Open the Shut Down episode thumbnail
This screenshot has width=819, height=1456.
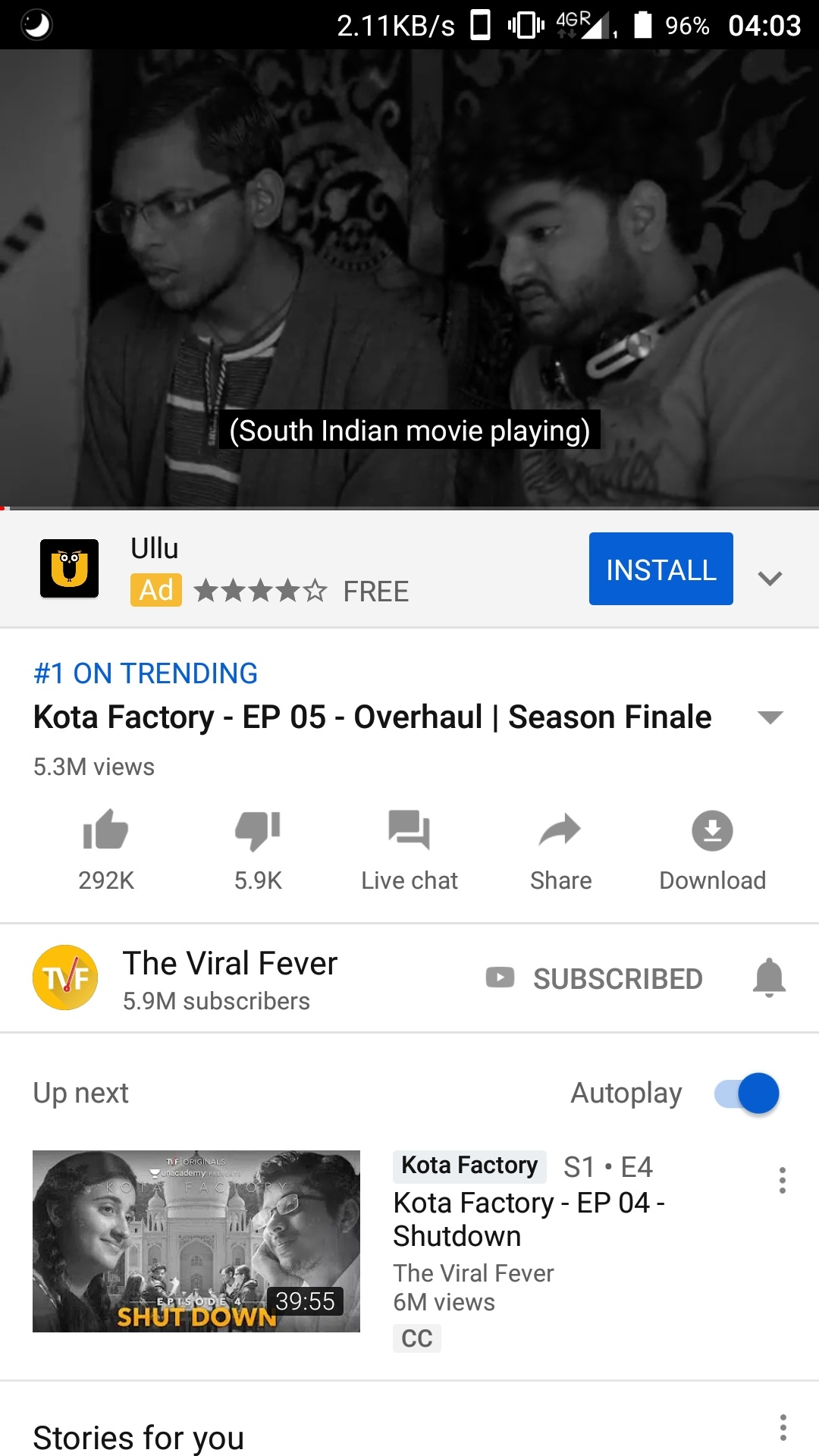196,1241
